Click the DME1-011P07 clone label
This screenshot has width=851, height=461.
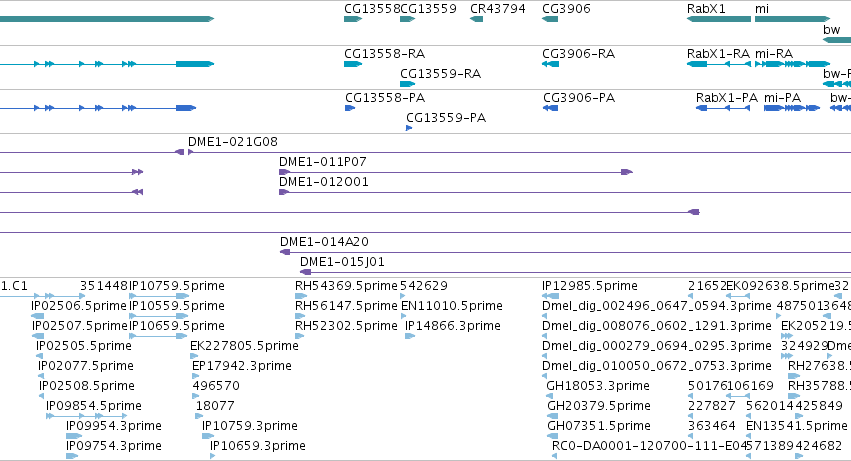322,162
